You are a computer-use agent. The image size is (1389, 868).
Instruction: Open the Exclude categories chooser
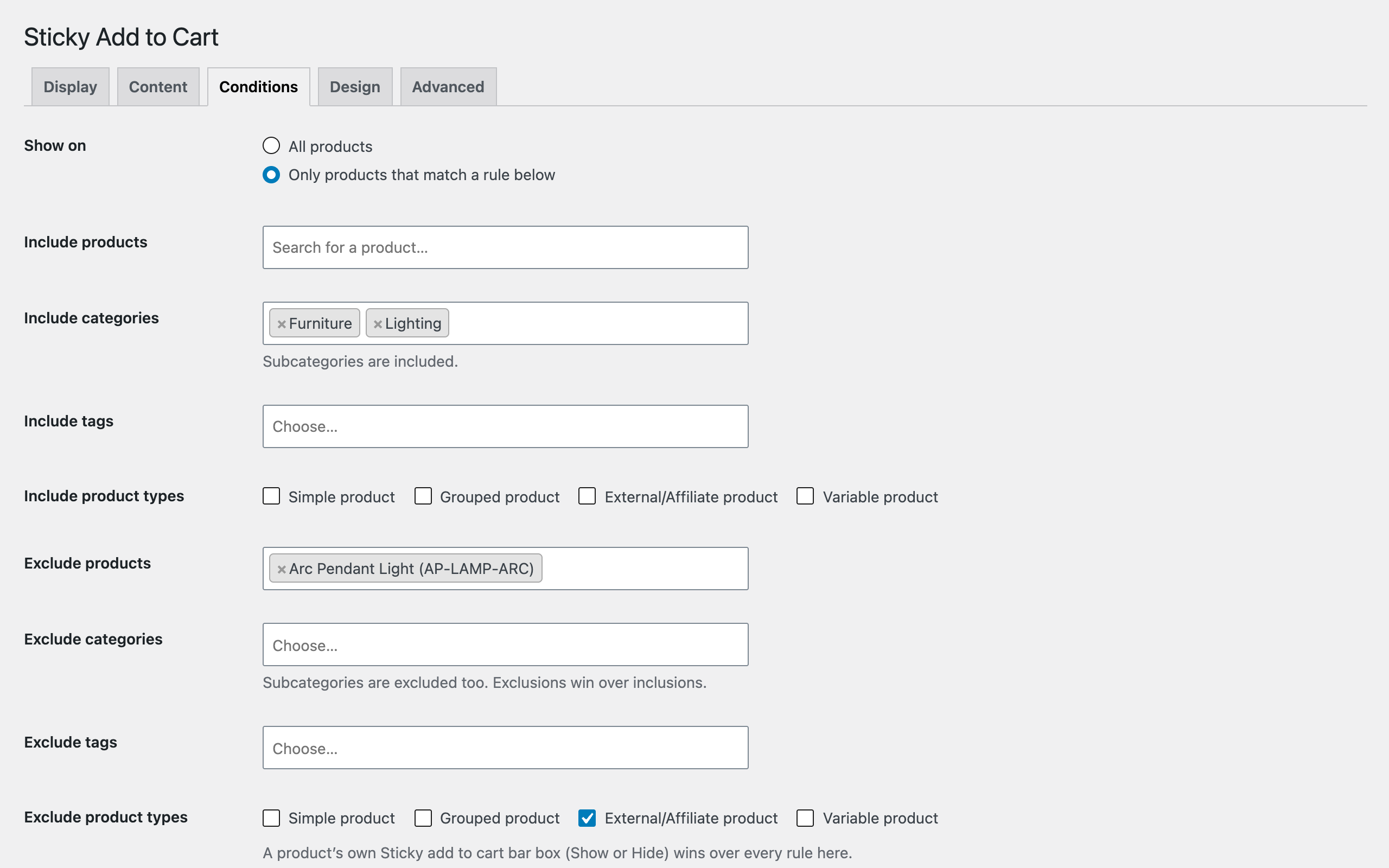pyautogui.click(x=505, y=644)
